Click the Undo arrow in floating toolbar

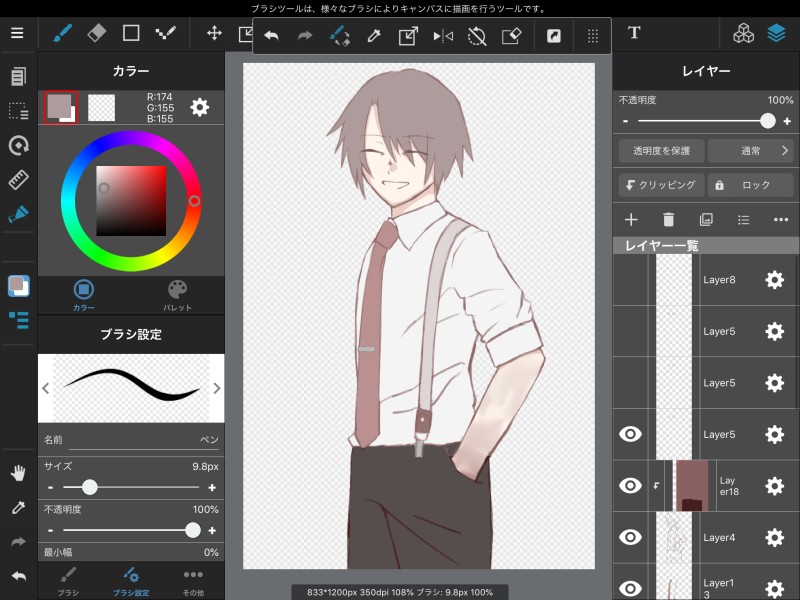coord(271,37)
